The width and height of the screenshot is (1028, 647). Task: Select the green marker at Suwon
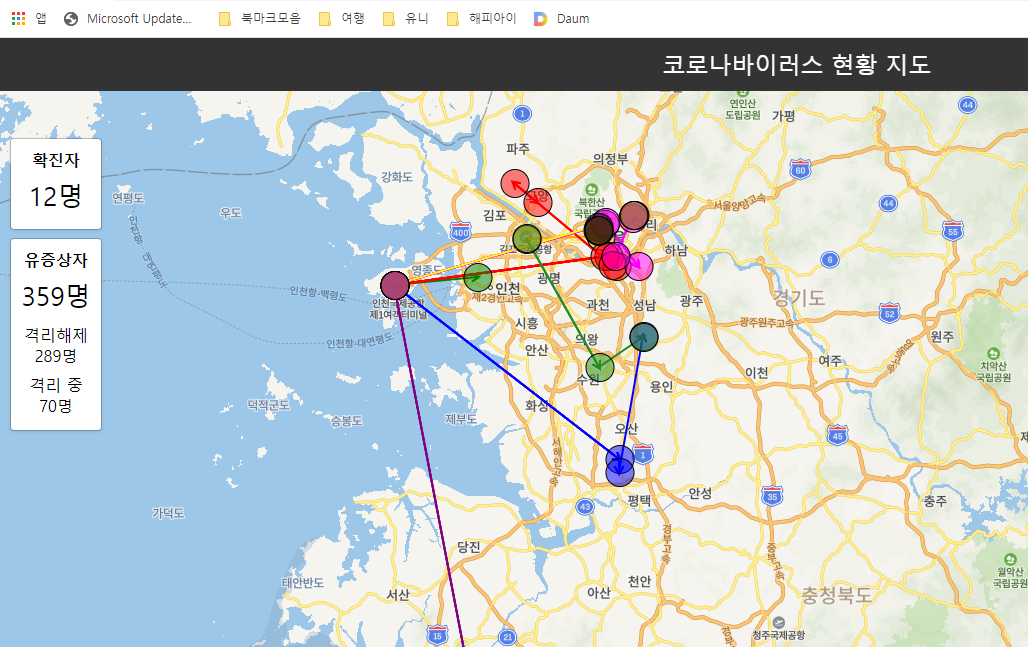point(600,367)
